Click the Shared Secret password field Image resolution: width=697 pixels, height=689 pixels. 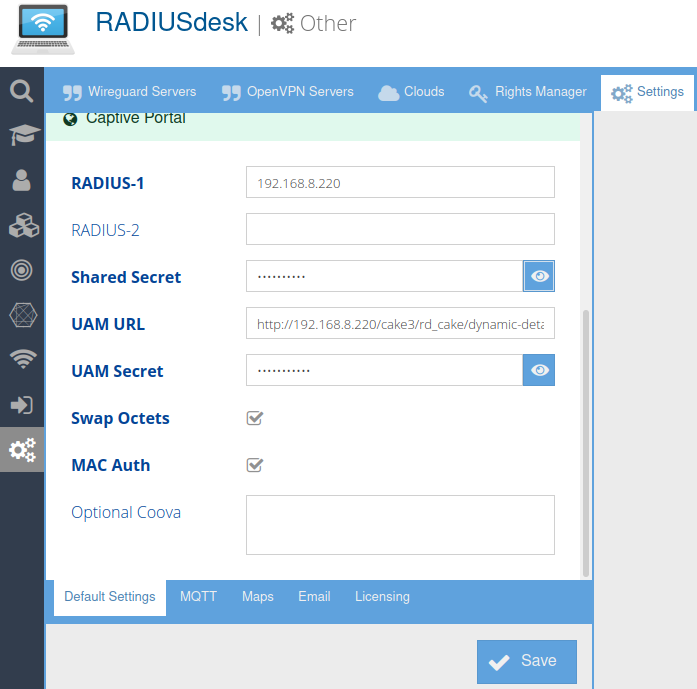click(x=385, y=276)
